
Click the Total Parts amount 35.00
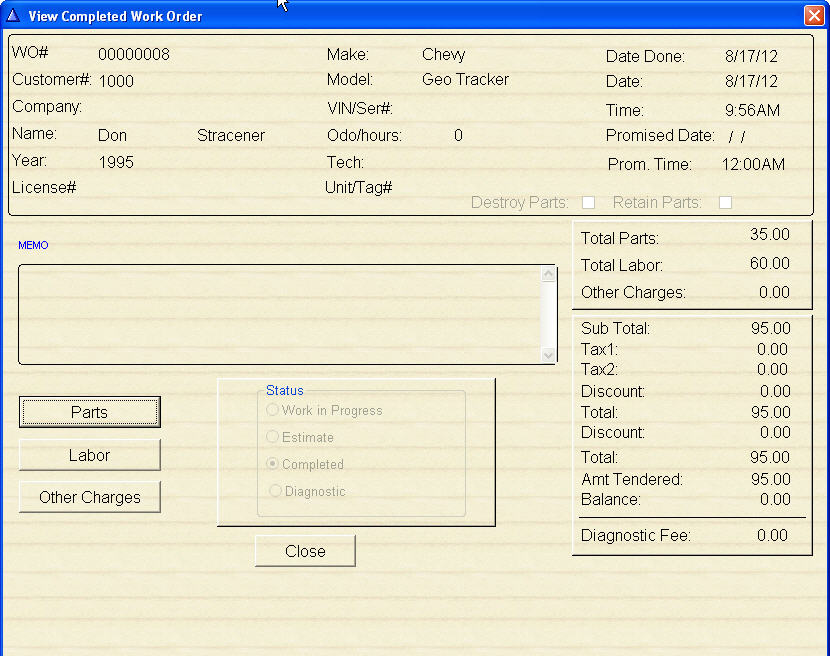769,235
